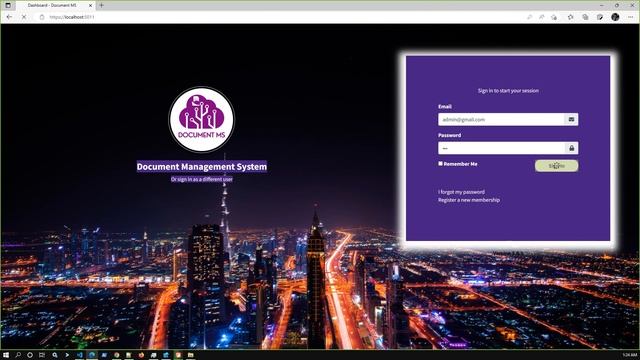Image resolution: width=640 pixels, height=360 pixels.
Task: Open the tab actions menu icon
Action: [x=8, y=5]
